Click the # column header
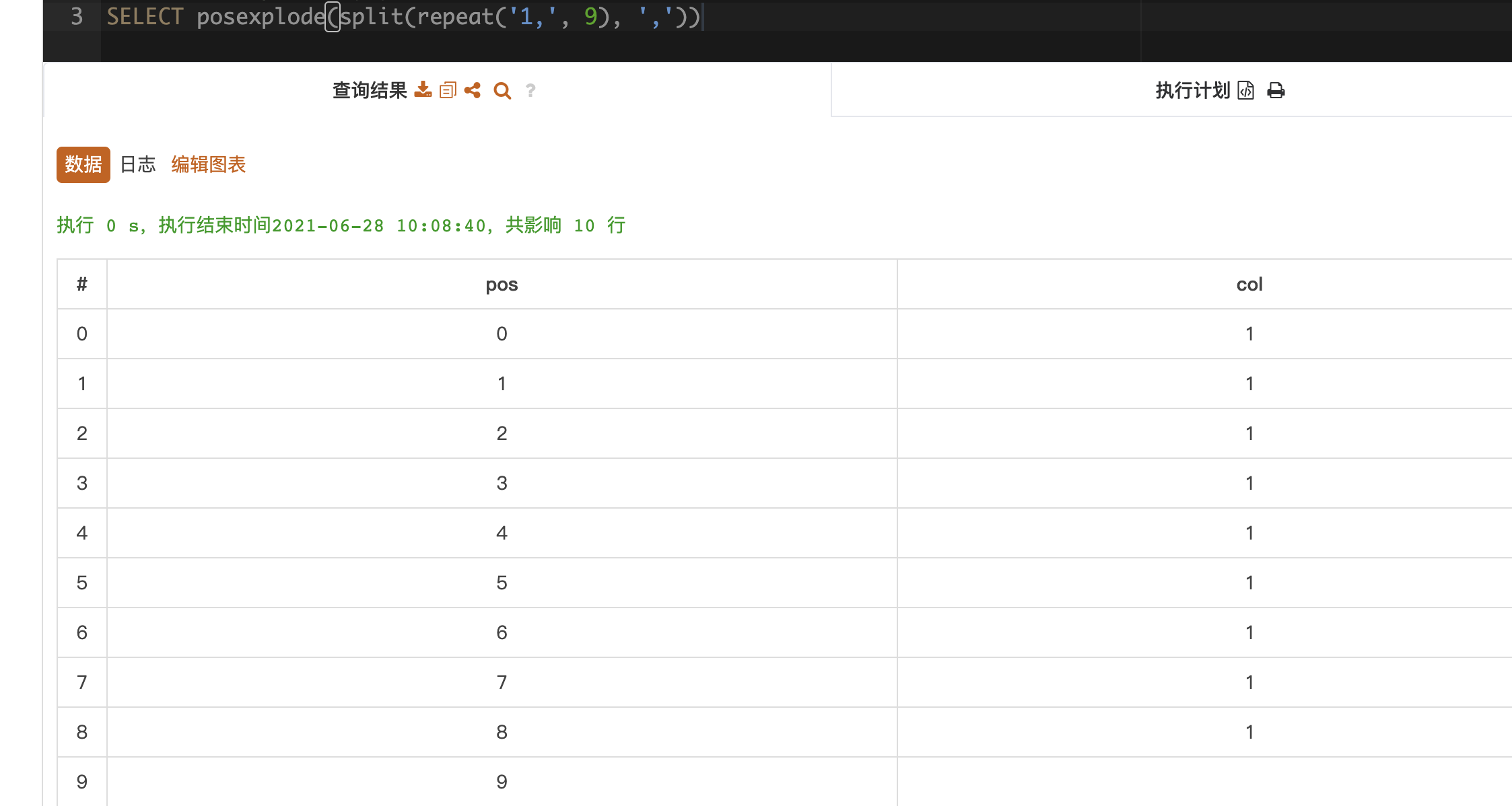Viewport: 1512px width, 806px height. tap(81, 284)
